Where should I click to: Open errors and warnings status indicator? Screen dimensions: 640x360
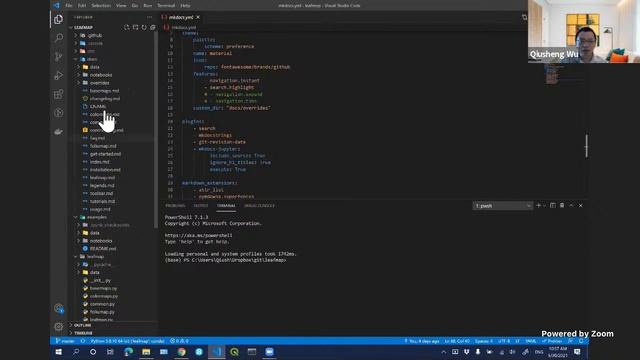[179, 341]
